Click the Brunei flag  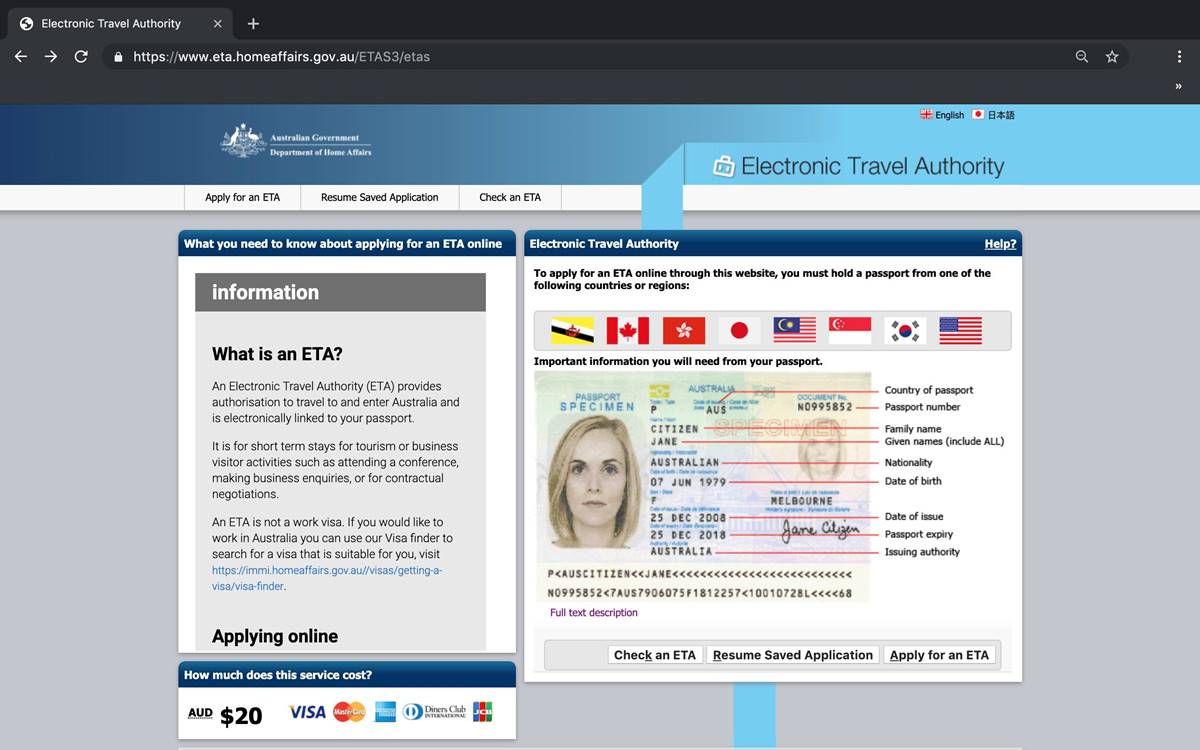click(572, 331)
